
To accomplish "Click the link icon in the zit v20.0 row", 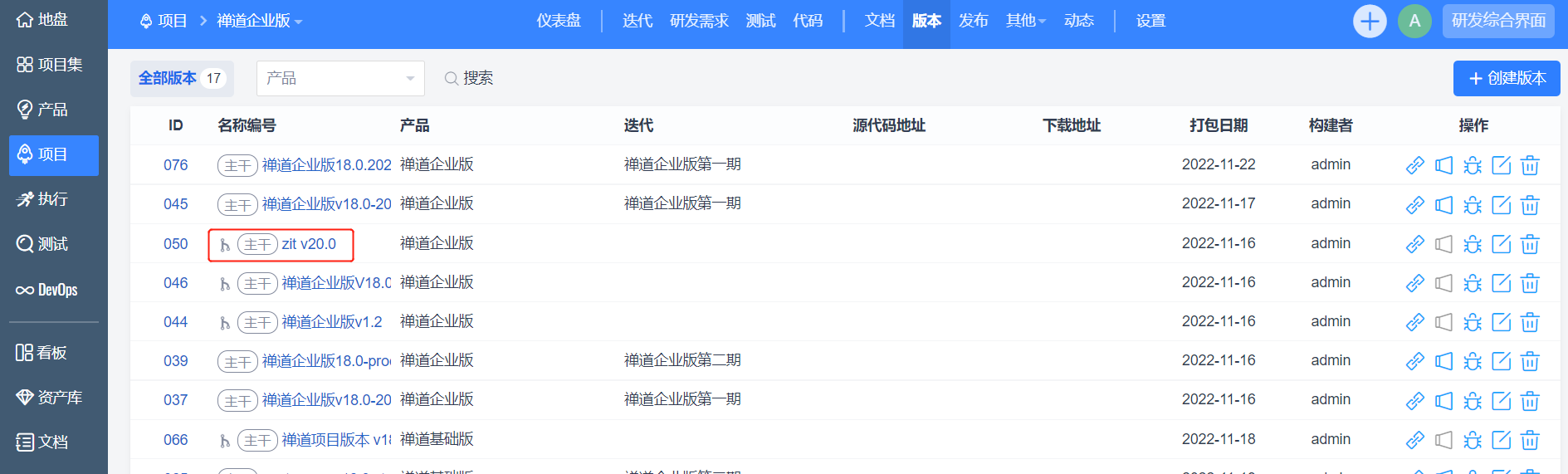I will click(x=1415, y=244).
